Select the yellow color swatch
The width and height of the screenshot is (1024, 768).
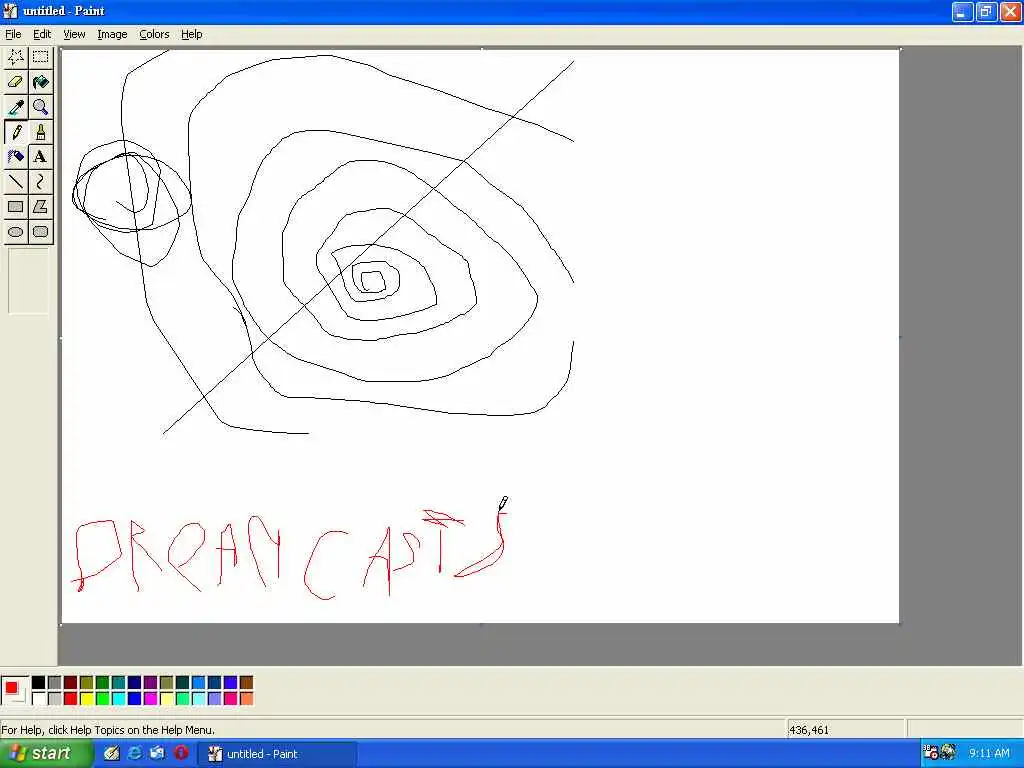(86, 698)
